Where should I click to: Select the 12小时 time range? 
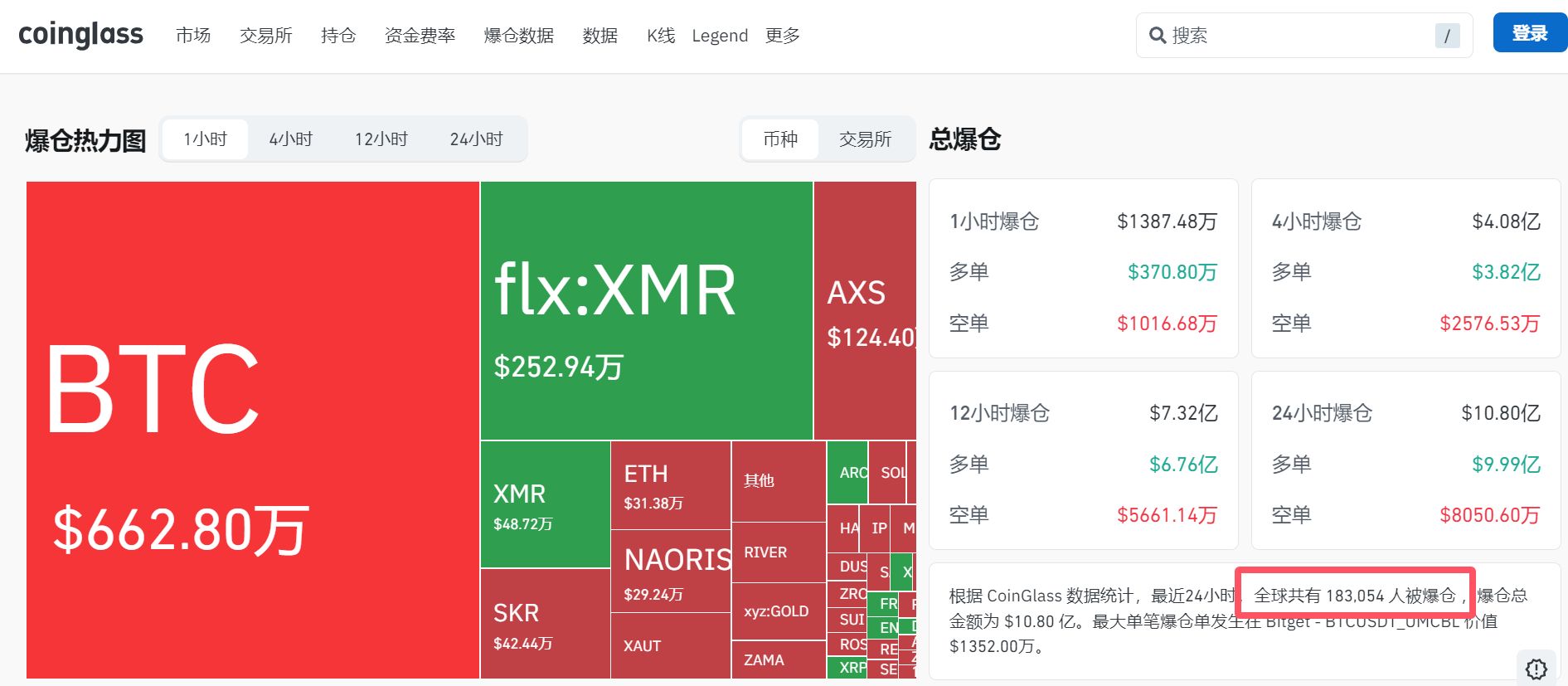tap(381, 139)
